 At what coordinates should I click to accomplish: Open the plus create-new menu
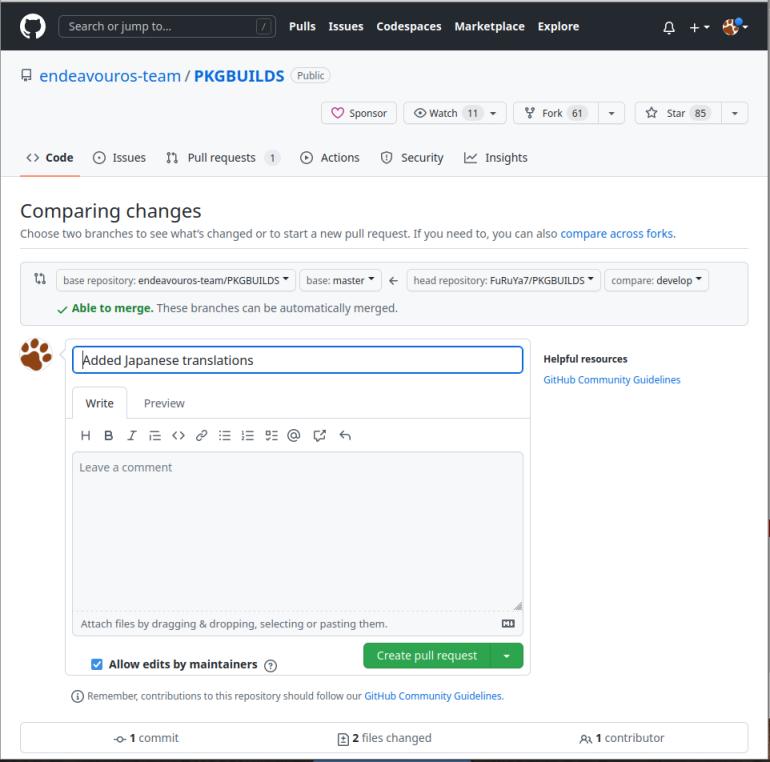click(699, 27)
